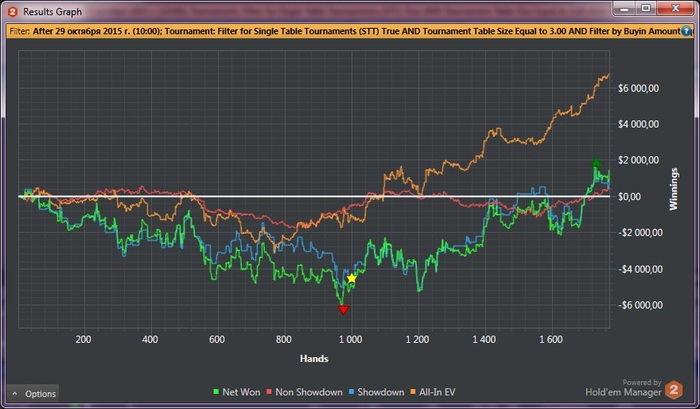Click the $6 000,00 axis label
The image size is (700, 409).
coord(638,88)
